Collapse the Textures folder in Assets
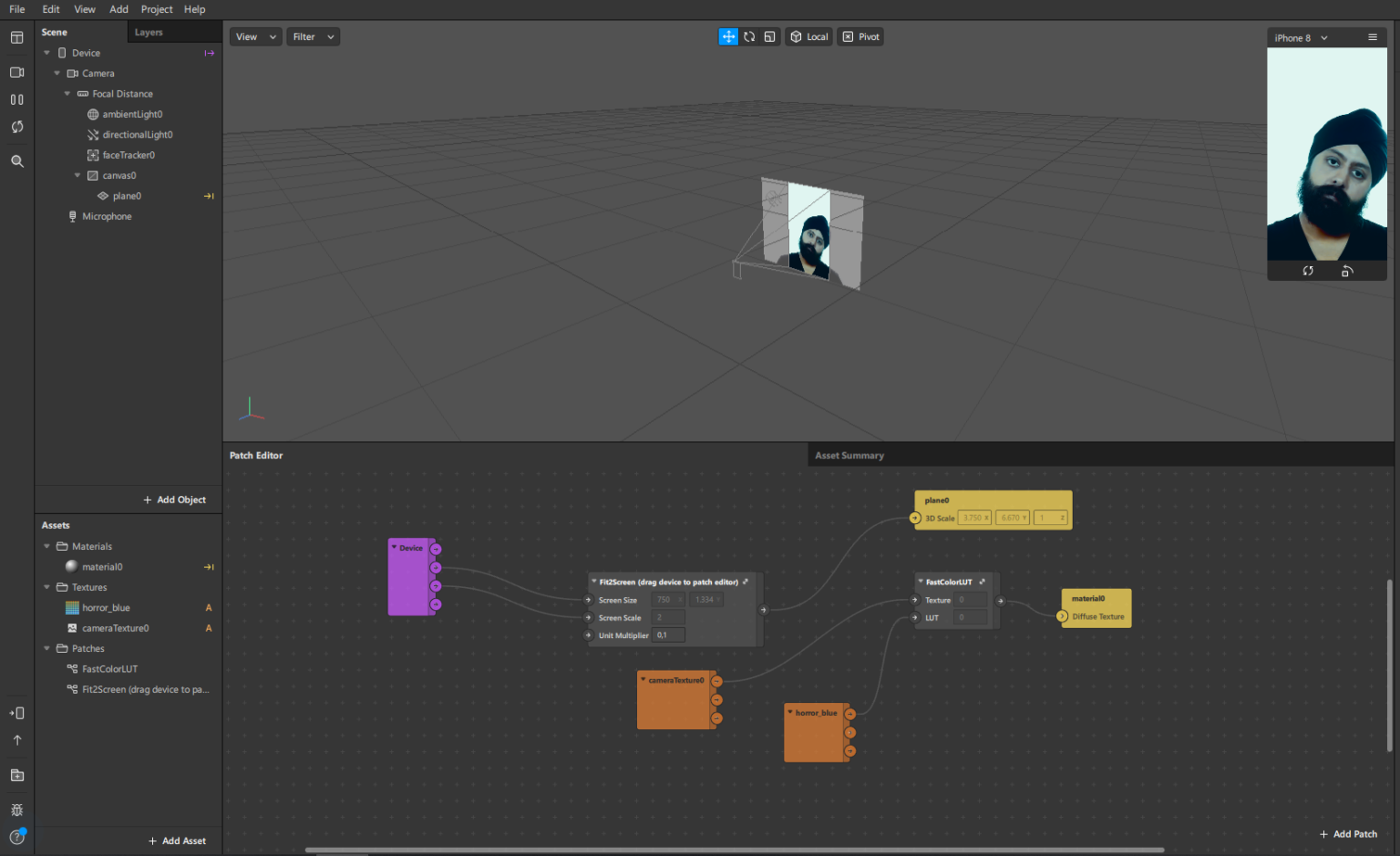This screenshot has height=856, width=1400. point(47,587)
